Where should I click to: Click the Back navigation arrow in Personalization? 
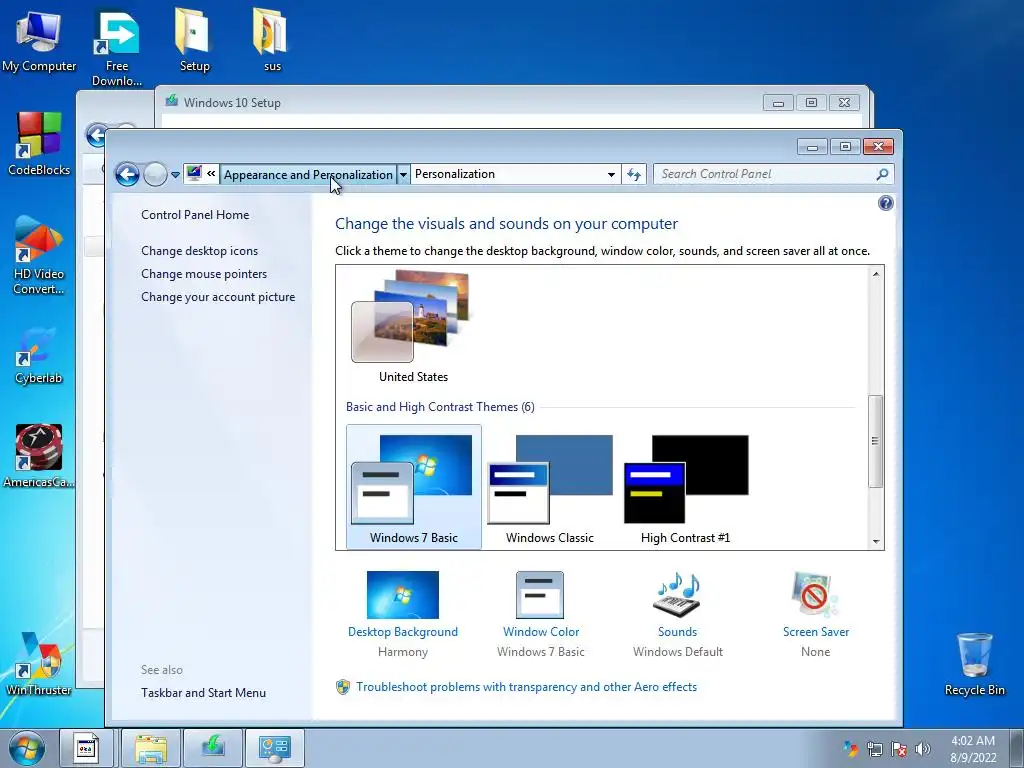point(127,174)
